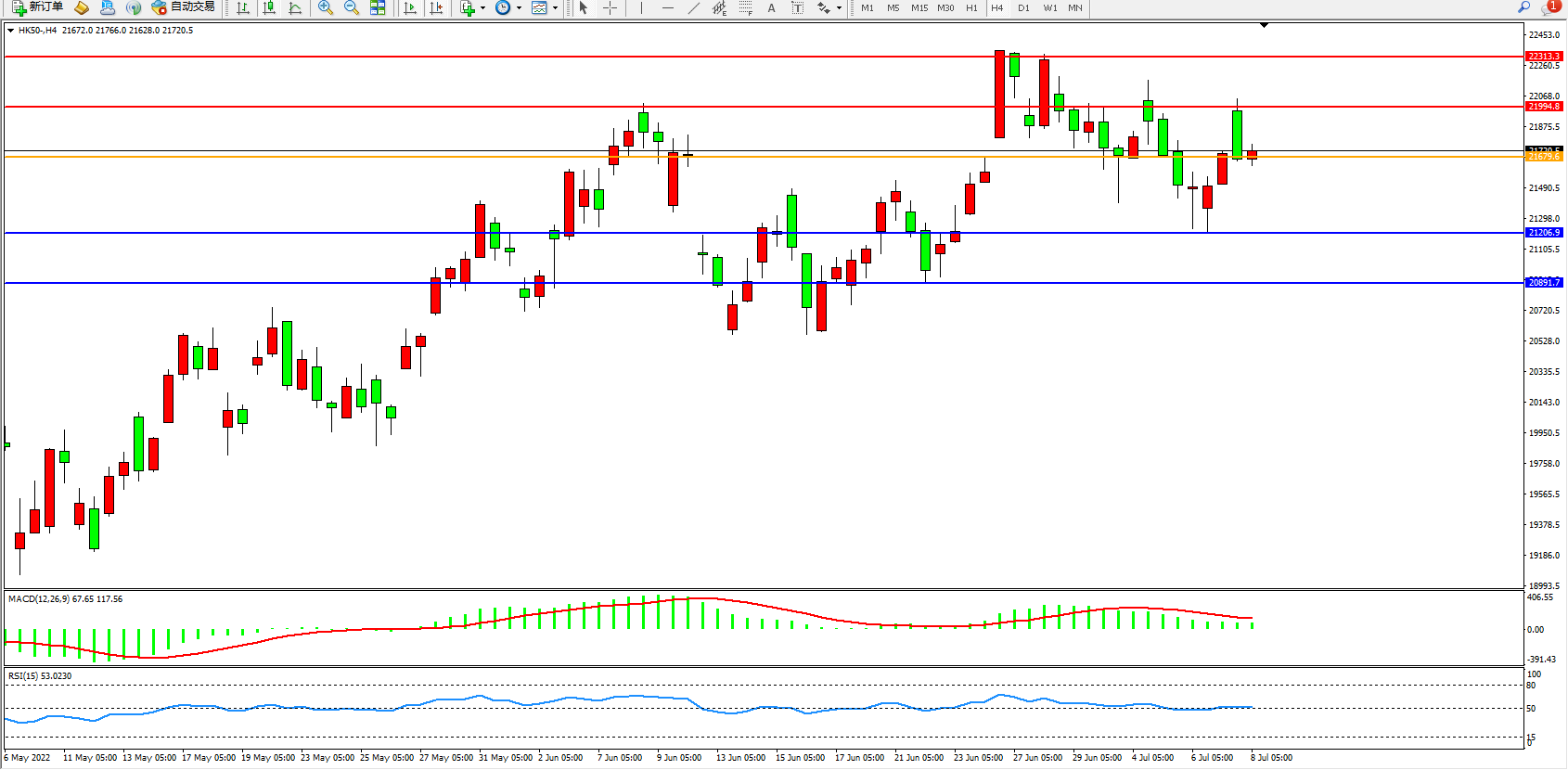Expand the chart periods clock dropdown
This screenshot has width=1568, height=770.
click(x=519, y=7)
